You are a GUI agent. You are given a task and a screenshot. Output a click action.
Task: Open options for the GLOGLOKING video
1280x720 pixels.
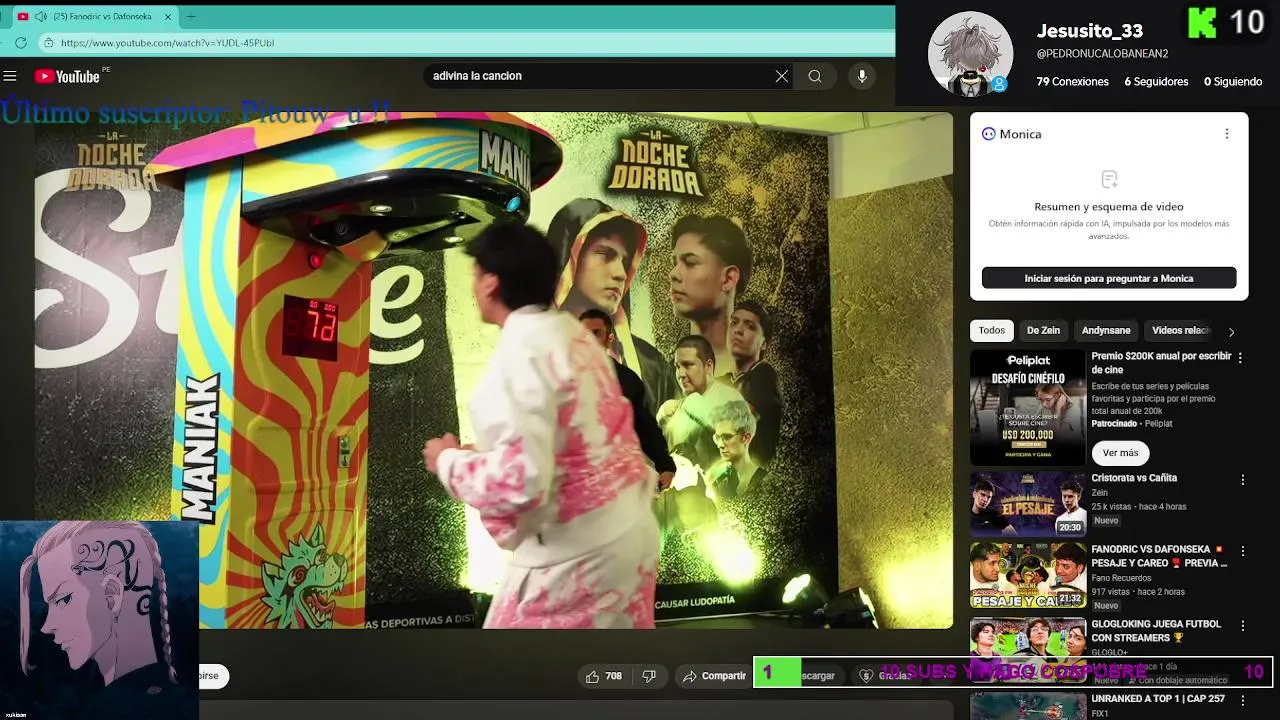1243,625
